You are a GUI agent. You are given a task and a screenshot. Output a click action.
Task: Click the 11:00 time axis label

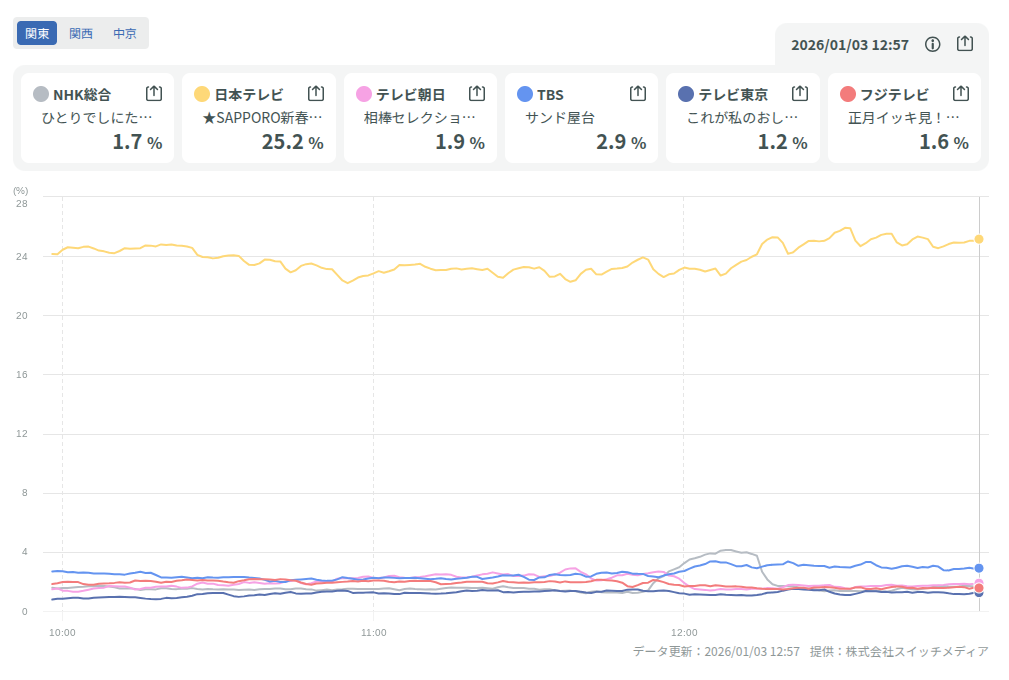coord(373,632)
